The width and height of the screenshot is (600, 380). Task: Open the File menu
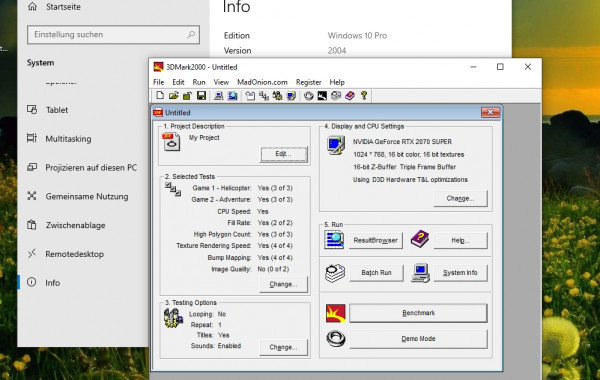coord(158,82)
